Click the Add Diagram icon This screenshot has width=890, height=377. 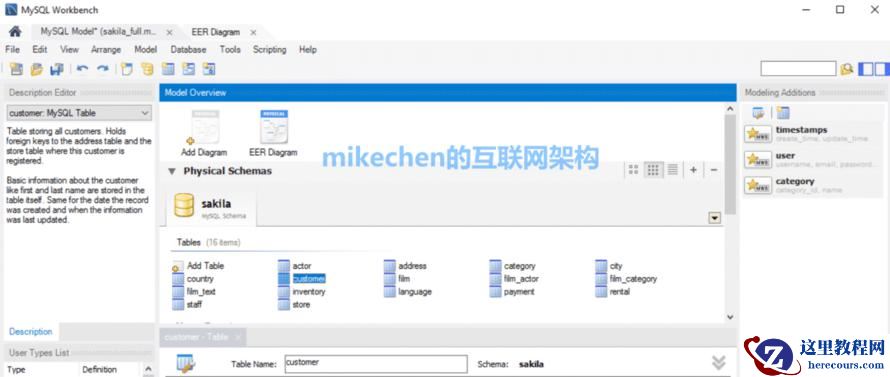(204, 127)
